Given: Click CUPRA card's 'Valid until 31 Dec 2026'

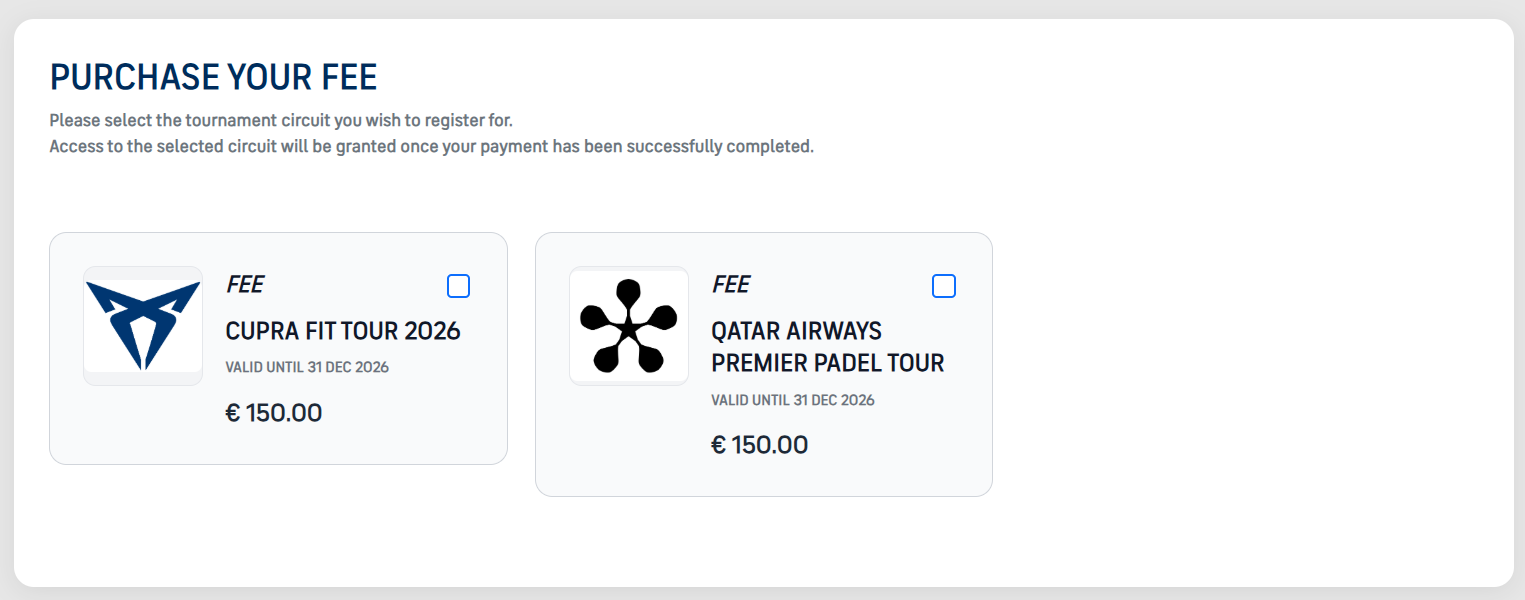Looking at the screenshot, I should [x=307, y=367].
